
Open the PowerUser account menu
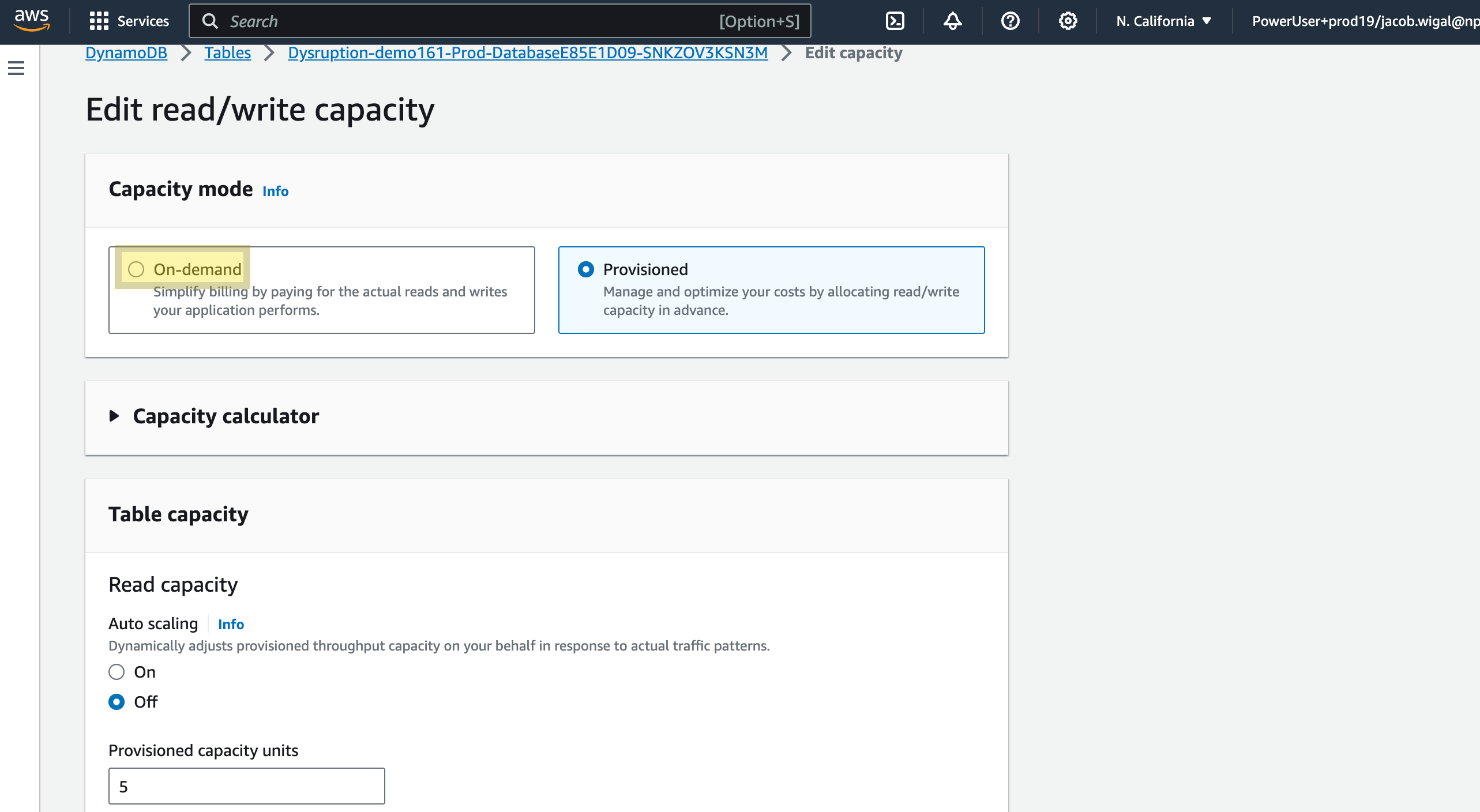pos(1365,21)
